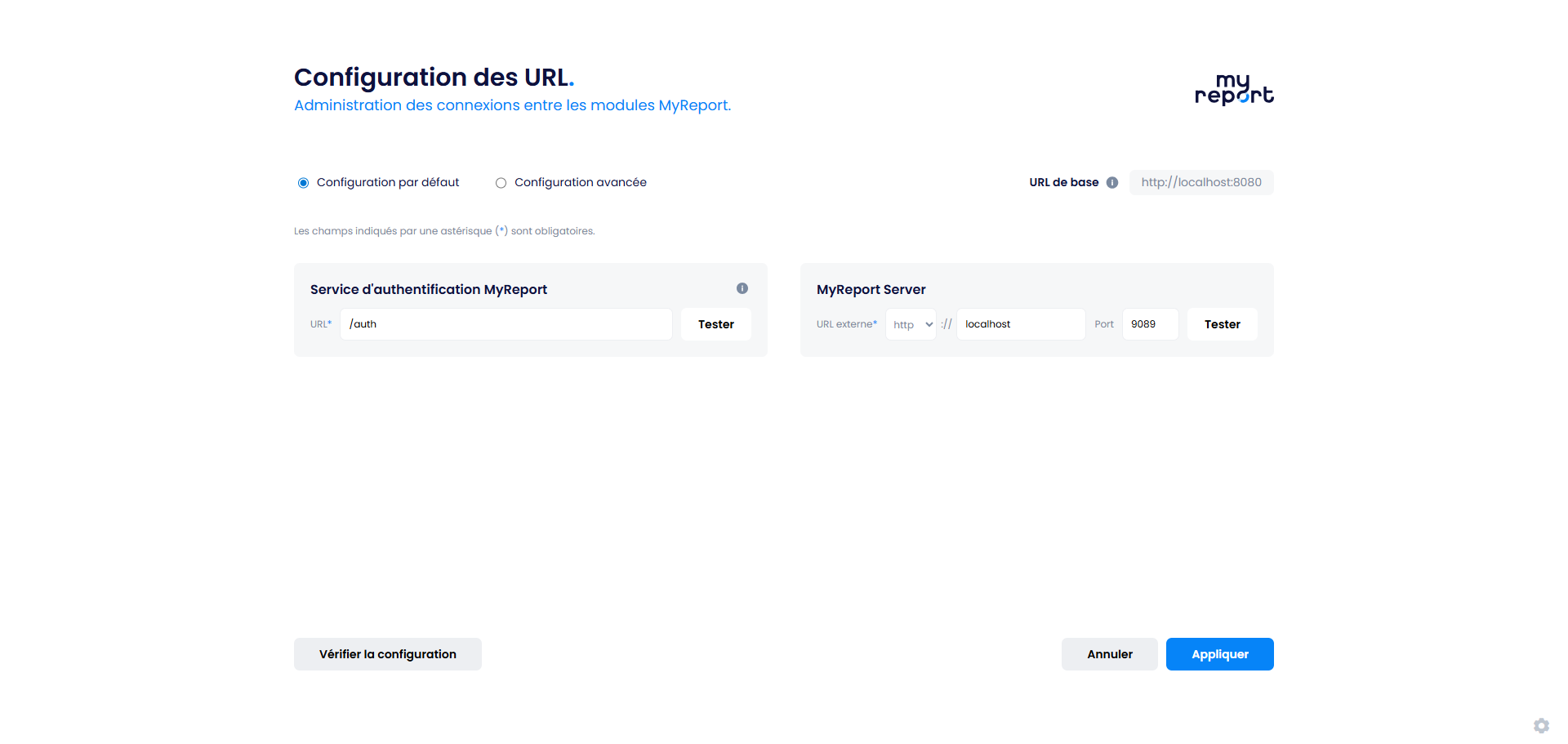This screenshot has height=744, width=1568.
Task: Open the settings gear icon
Action: coord(1541,726)
